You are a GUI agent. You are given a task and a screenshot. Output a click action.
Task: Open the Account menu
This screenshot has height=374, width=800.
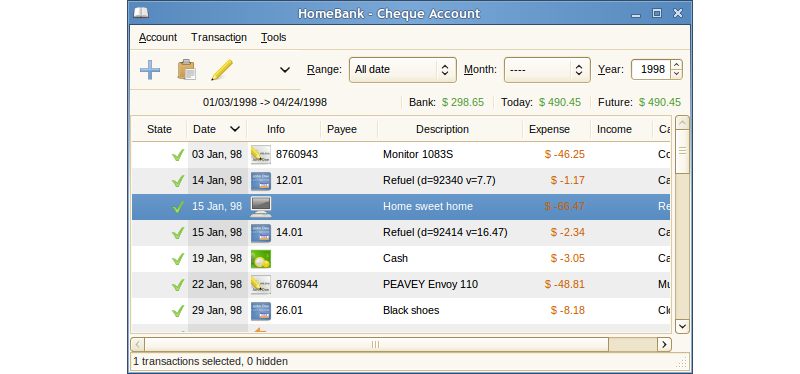[x=158, y=37]
